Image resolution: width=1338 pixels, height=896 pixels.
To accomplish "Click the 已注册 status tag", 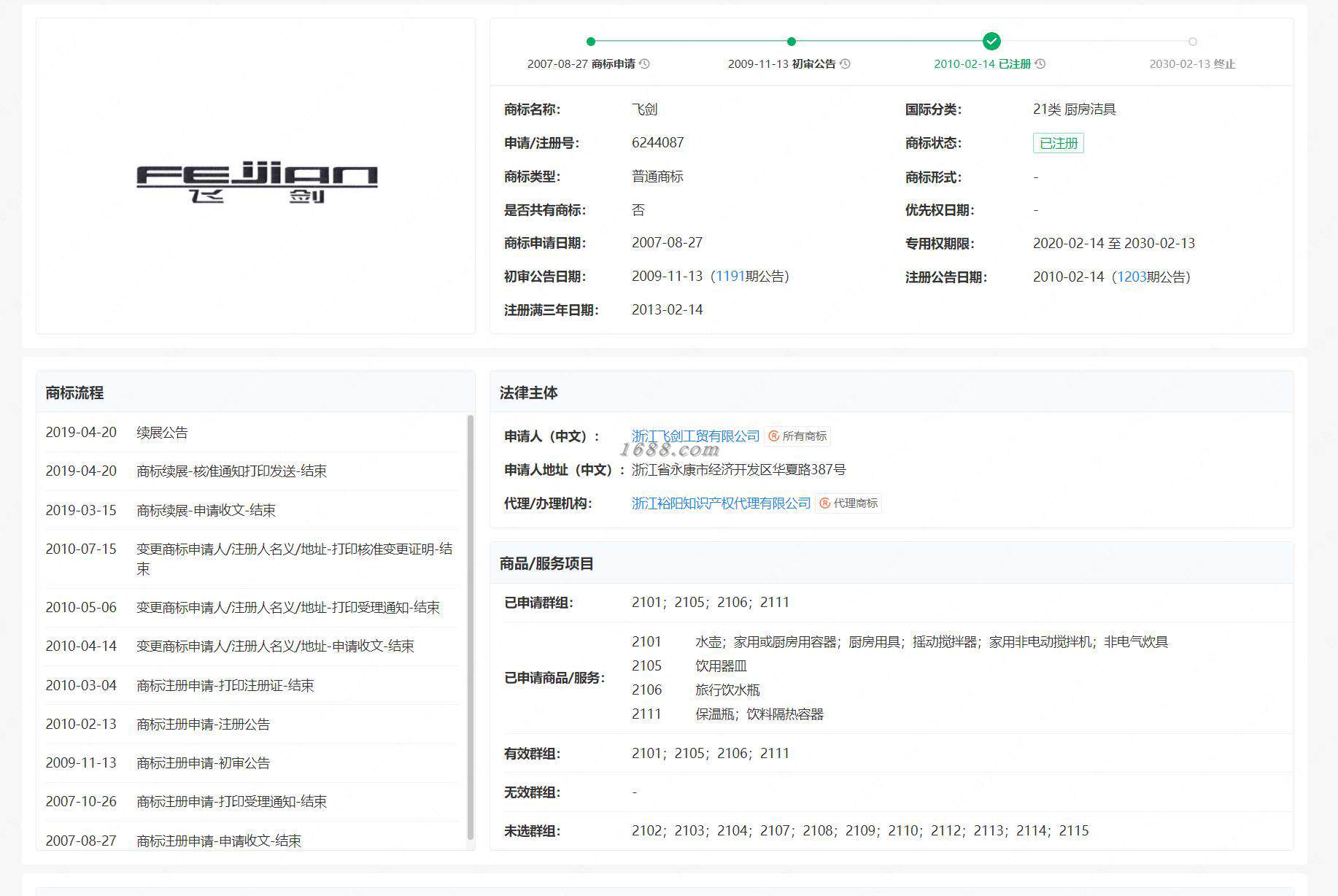I will click(1058, 143).
